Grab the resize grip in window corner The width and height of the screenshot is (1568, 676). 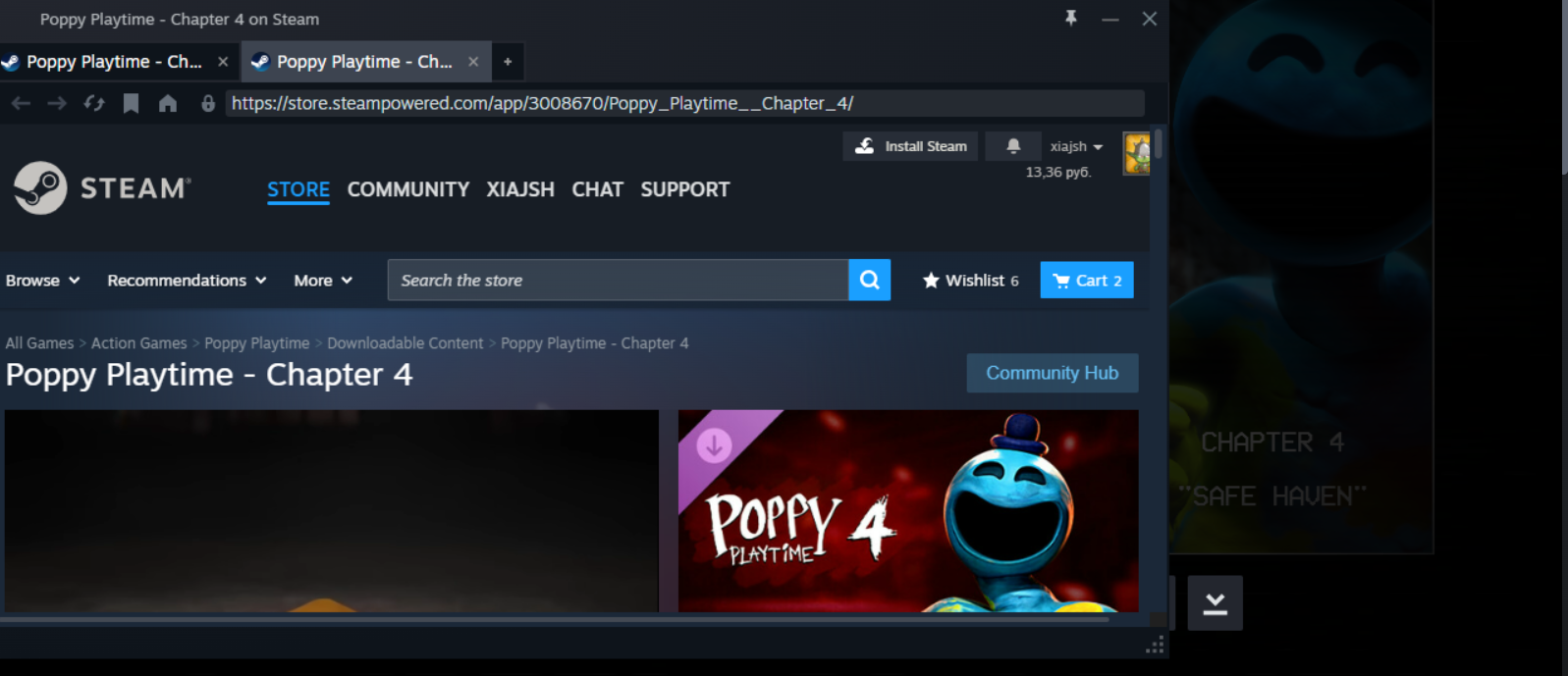tap(1155, 645)
